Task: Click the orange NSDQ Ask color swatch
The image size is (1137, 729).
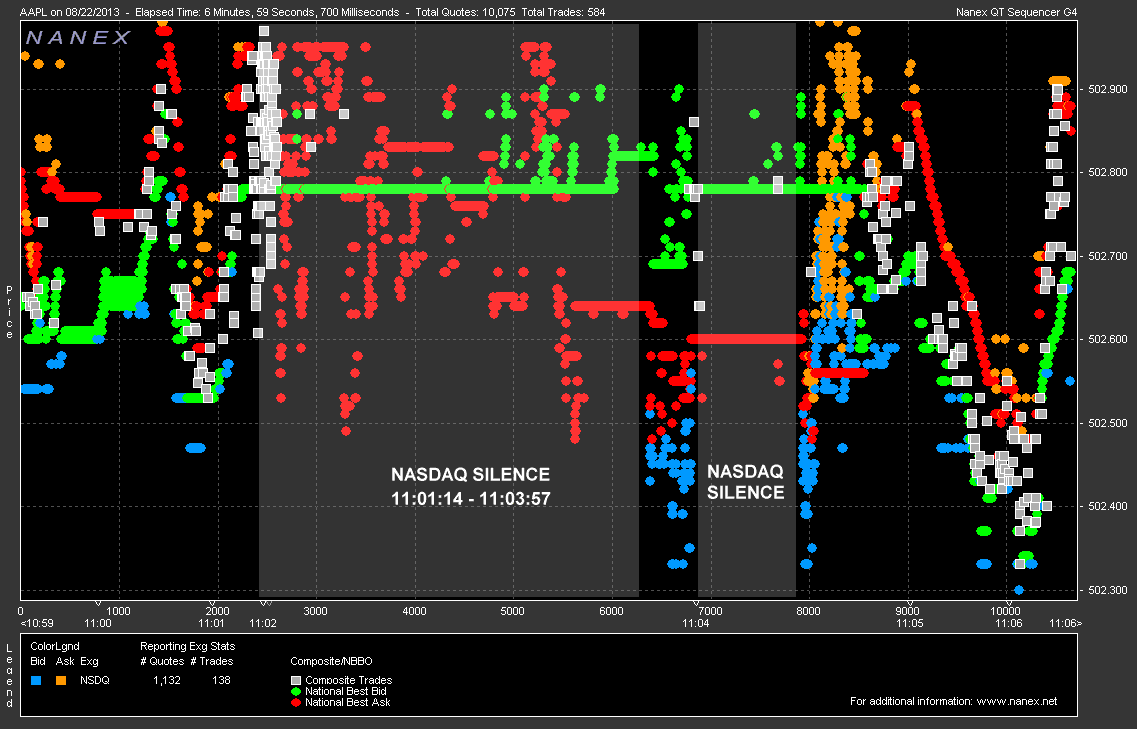Action: 61,680
